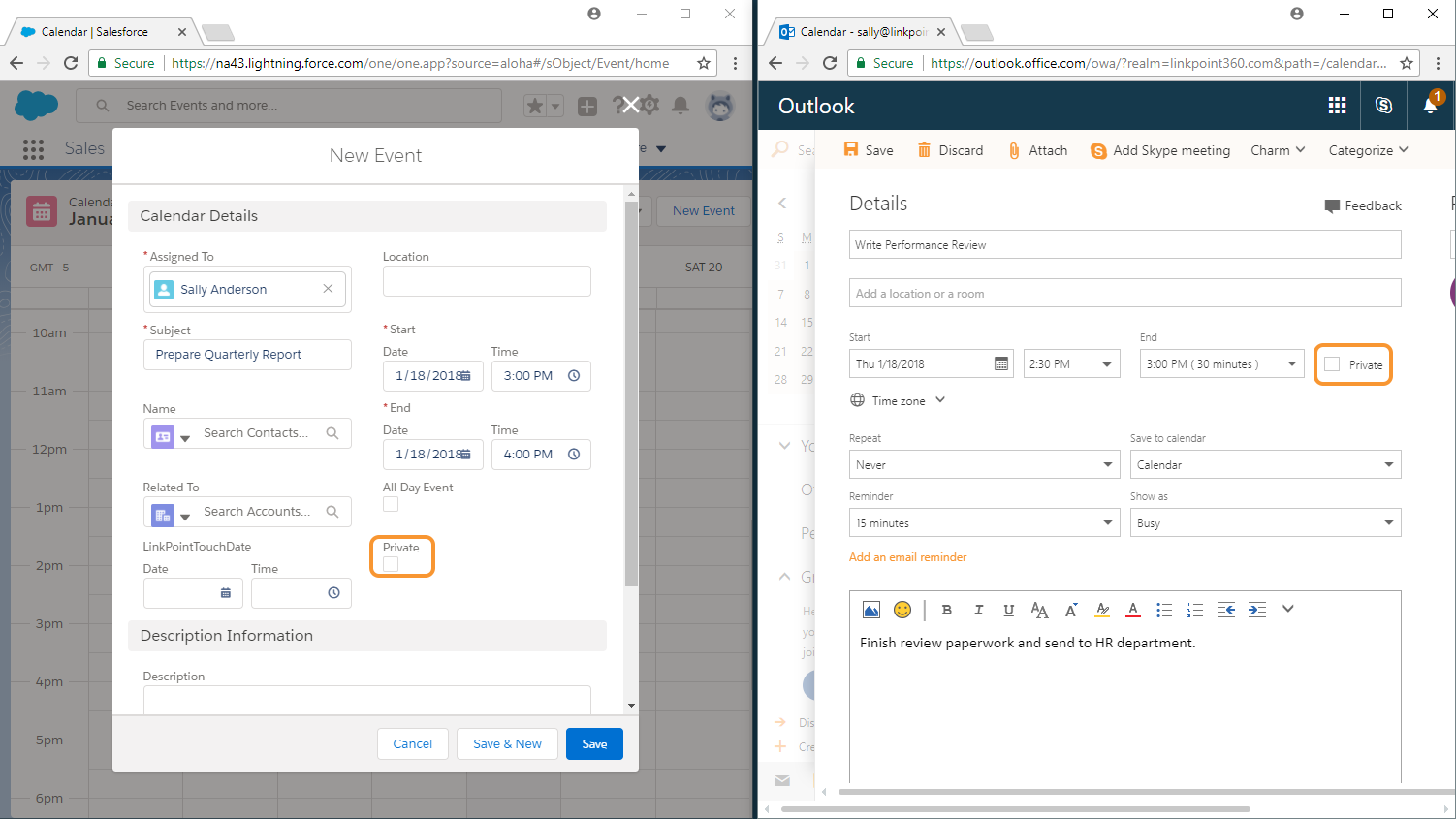Decrease indent in the Outlook editor
Viewport: 1456px width, 819px height.
1226,610
